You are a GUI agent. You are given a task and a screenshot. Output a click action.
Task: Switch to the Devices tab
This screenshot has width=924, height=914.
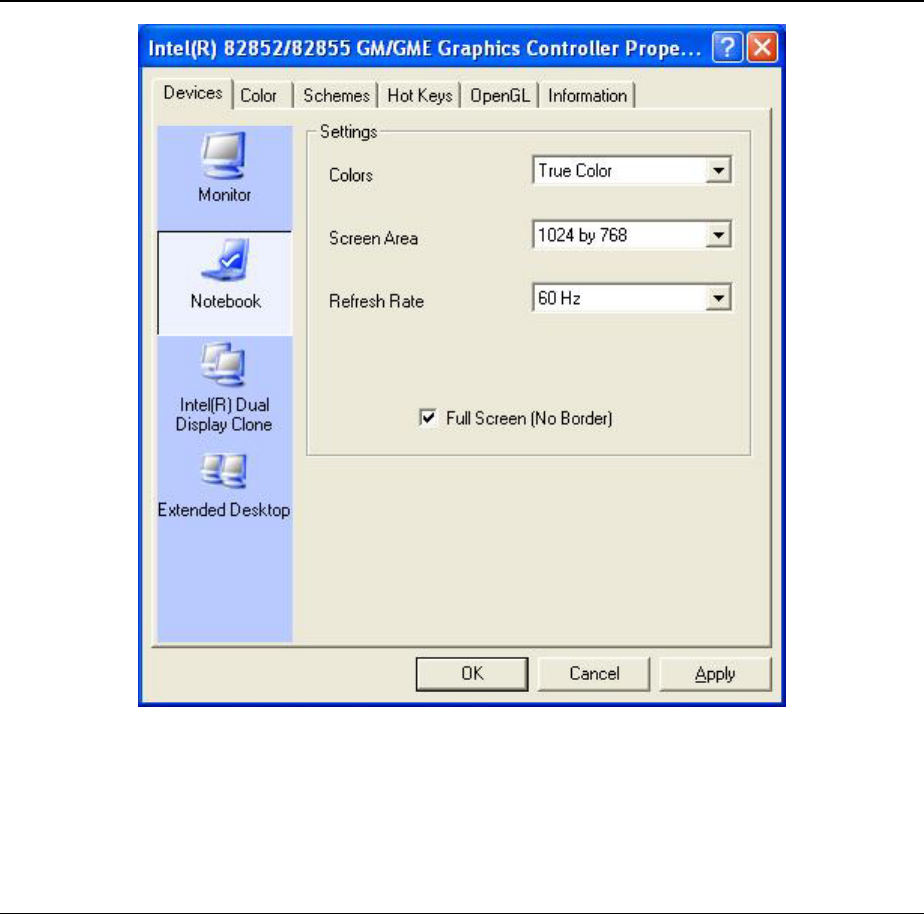tap(193, 93)
